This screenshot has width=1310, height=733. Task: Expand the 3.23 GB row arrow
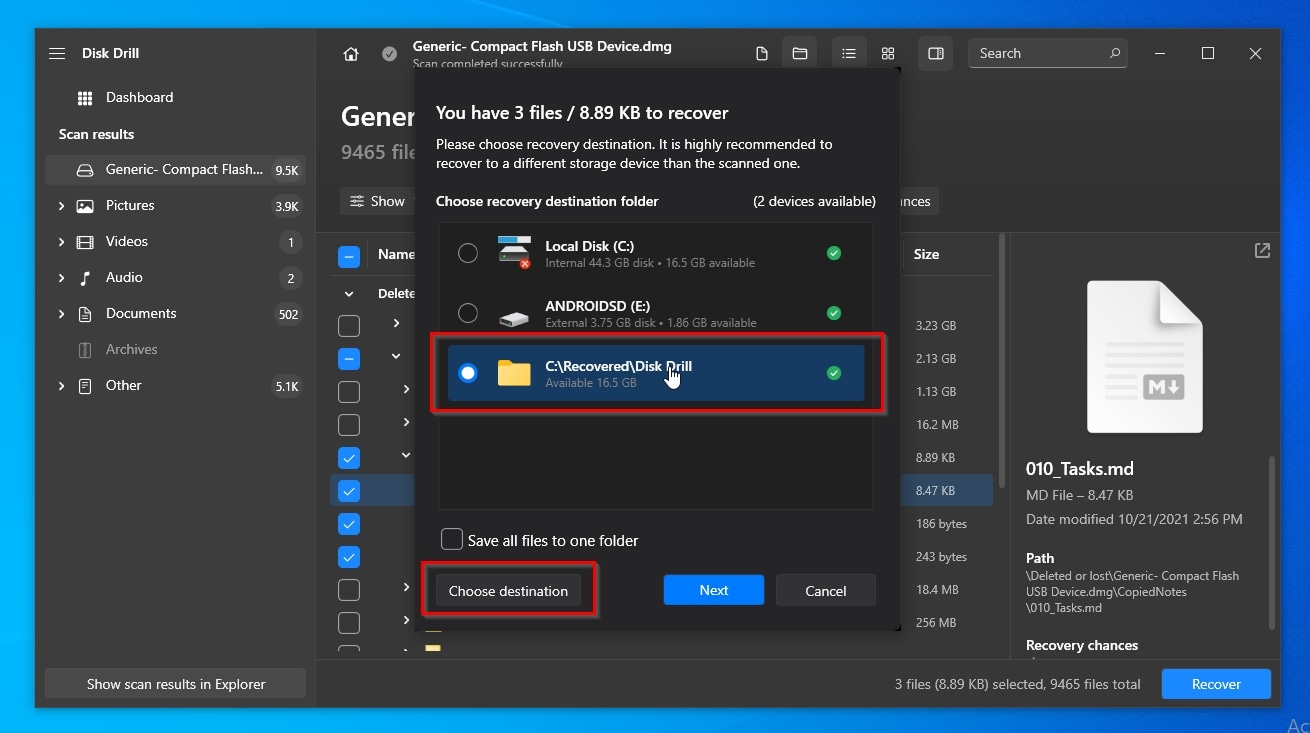(x=396, y=323)
